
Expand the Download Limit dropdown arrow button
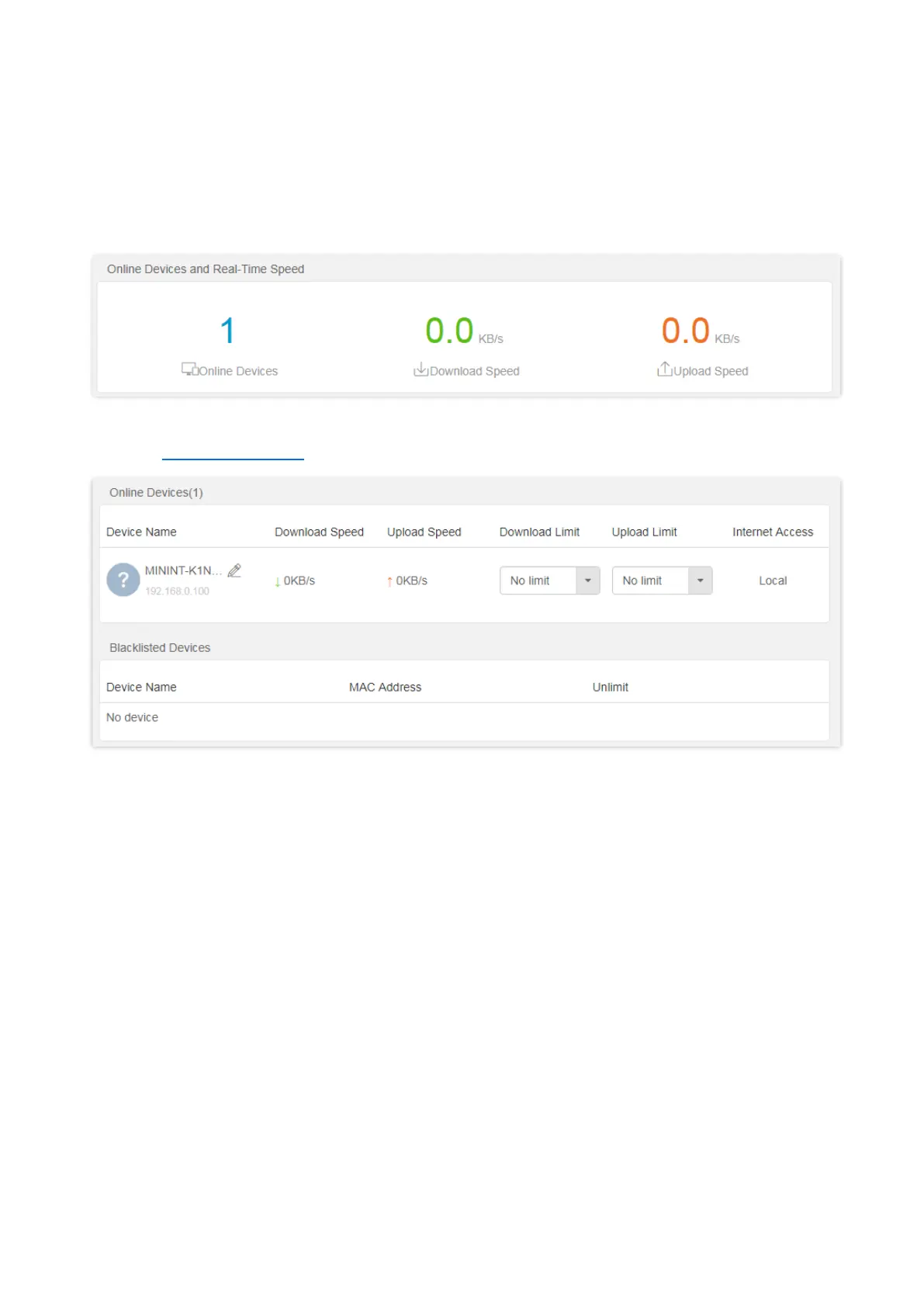[588, 581]
